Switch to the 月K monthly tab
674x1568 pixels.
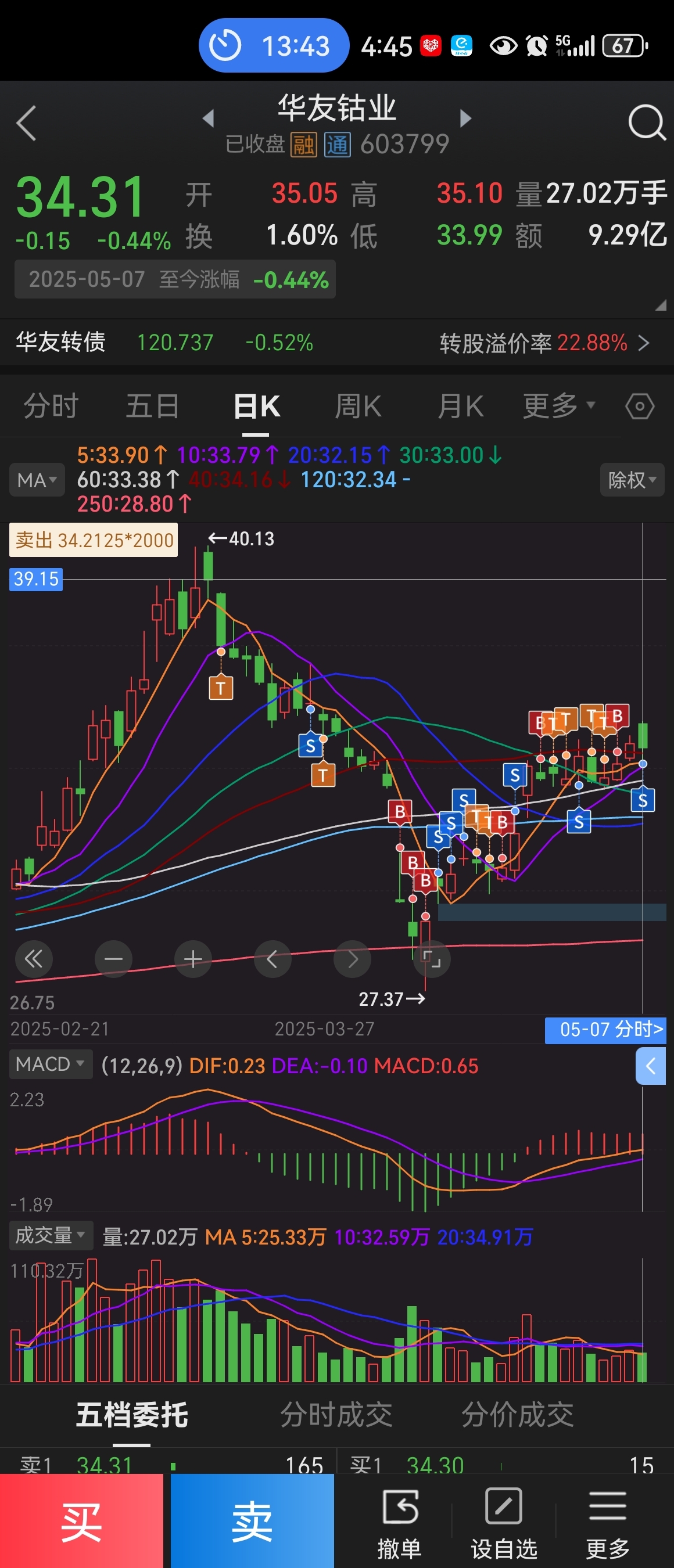pos(460,406)
